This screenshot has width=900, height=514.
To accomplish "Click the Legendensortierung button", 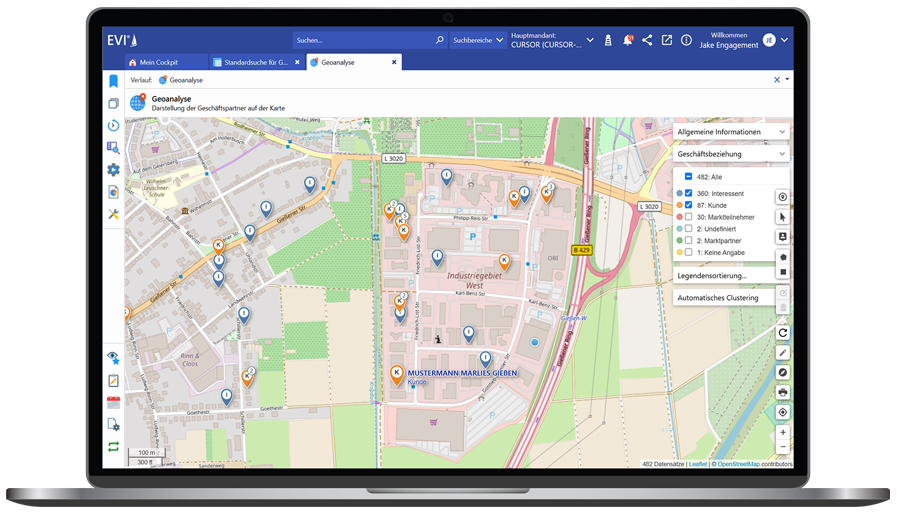I will click(x=712, y=275).
